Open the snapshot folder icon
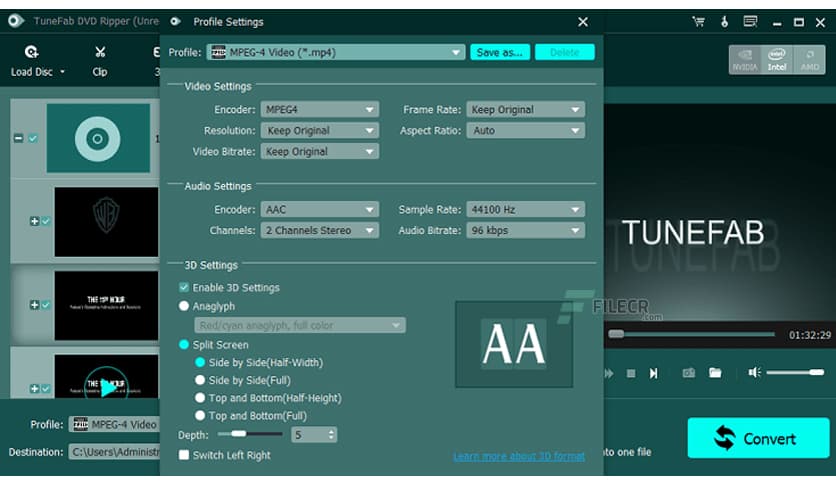Viewport: 836px width, 484px height. click(716, 373)
